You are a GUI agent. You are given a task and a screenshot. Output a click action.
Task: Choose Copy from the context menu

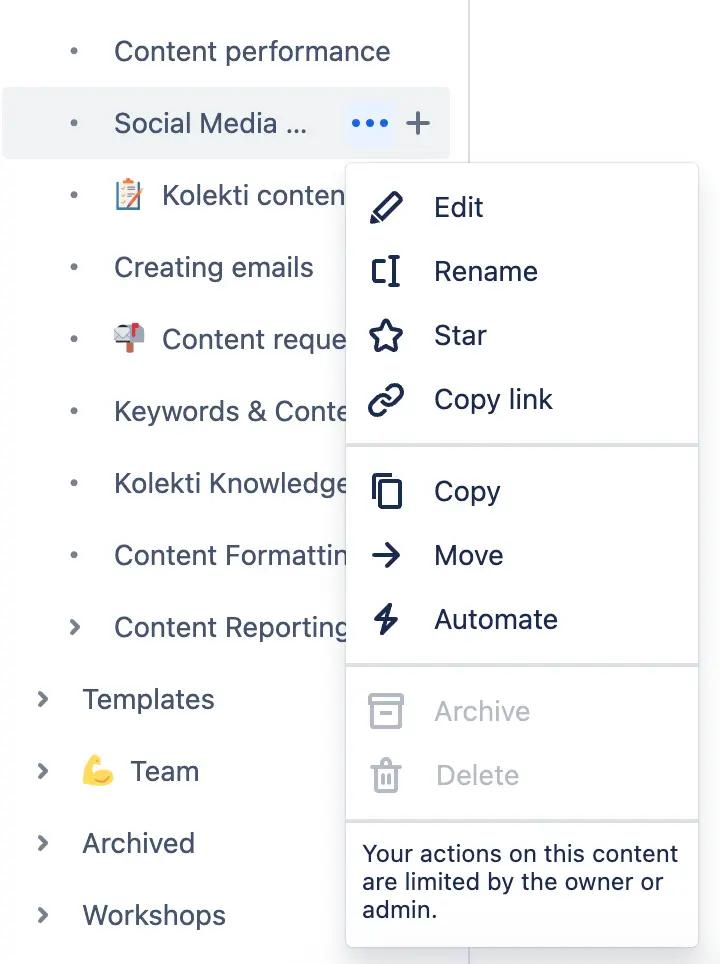pos(468,491)
